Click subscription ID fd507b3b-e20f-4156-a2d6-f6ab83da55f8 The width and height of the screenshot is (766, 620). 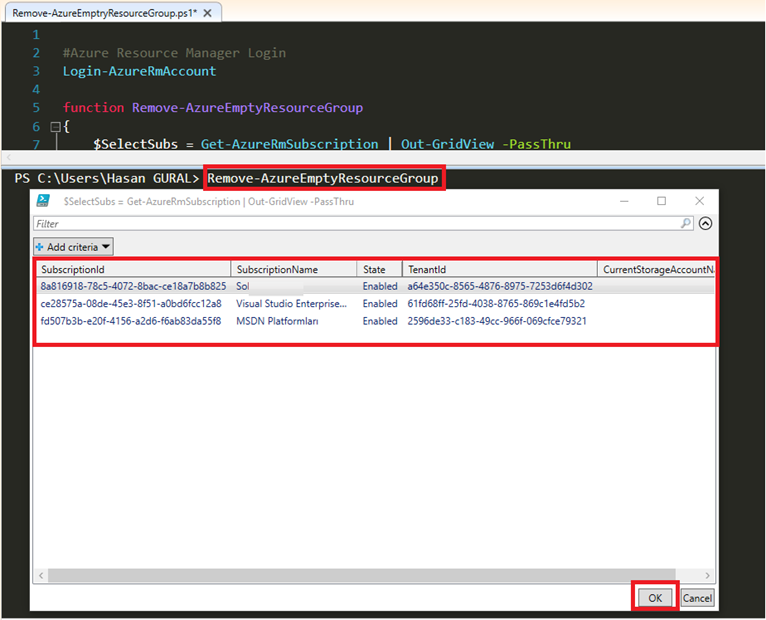pos(131,321)
